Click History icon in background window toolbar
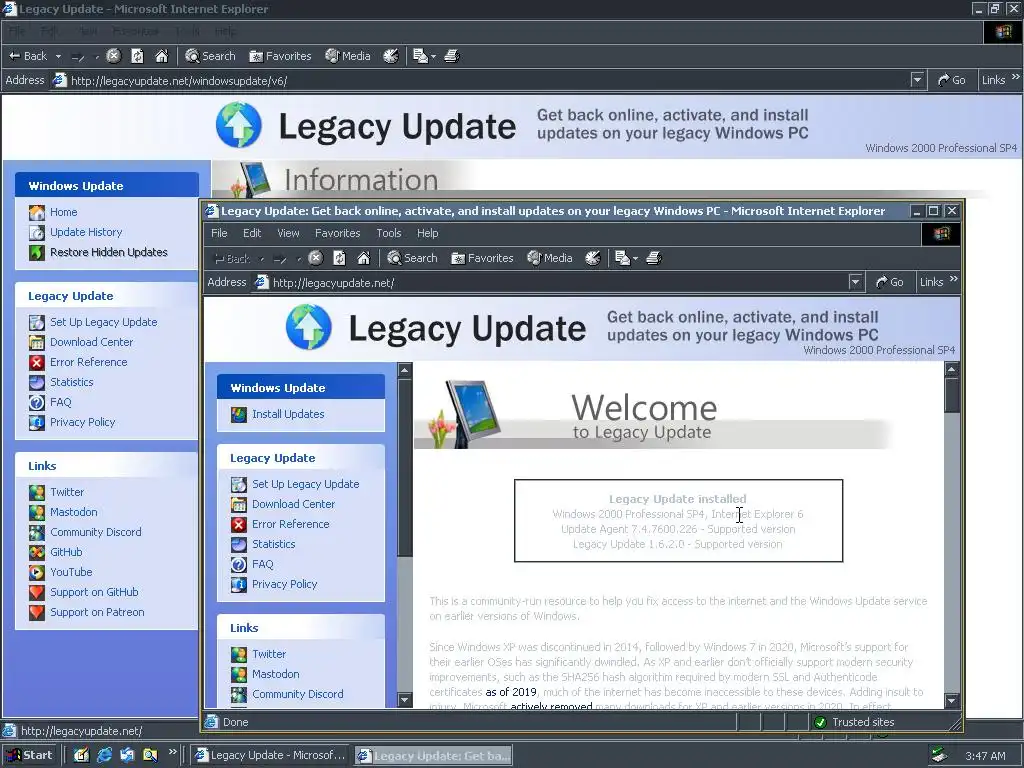This screenshot has width=1024, height=768. tap(391, 56)
